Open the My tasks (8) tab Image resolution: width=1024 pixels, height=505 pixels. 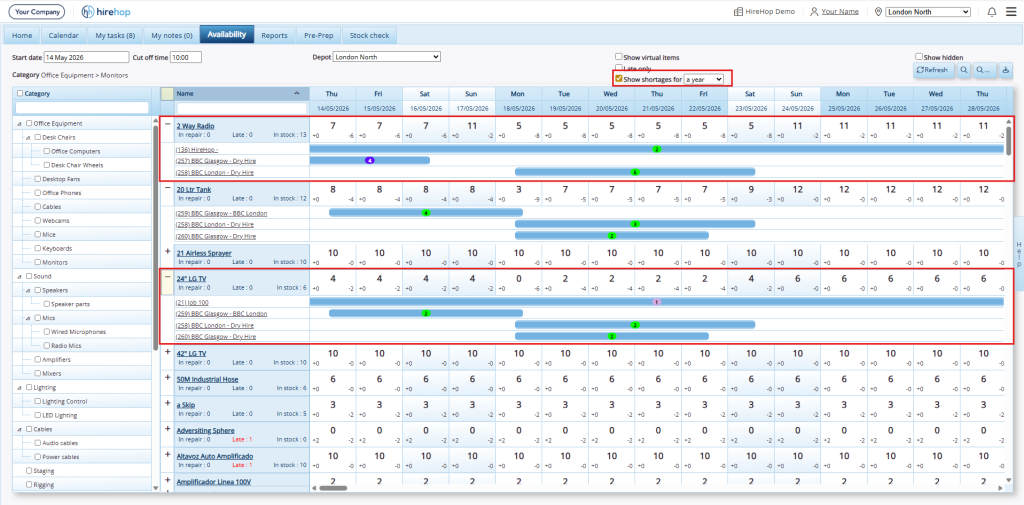click(115, 35)
